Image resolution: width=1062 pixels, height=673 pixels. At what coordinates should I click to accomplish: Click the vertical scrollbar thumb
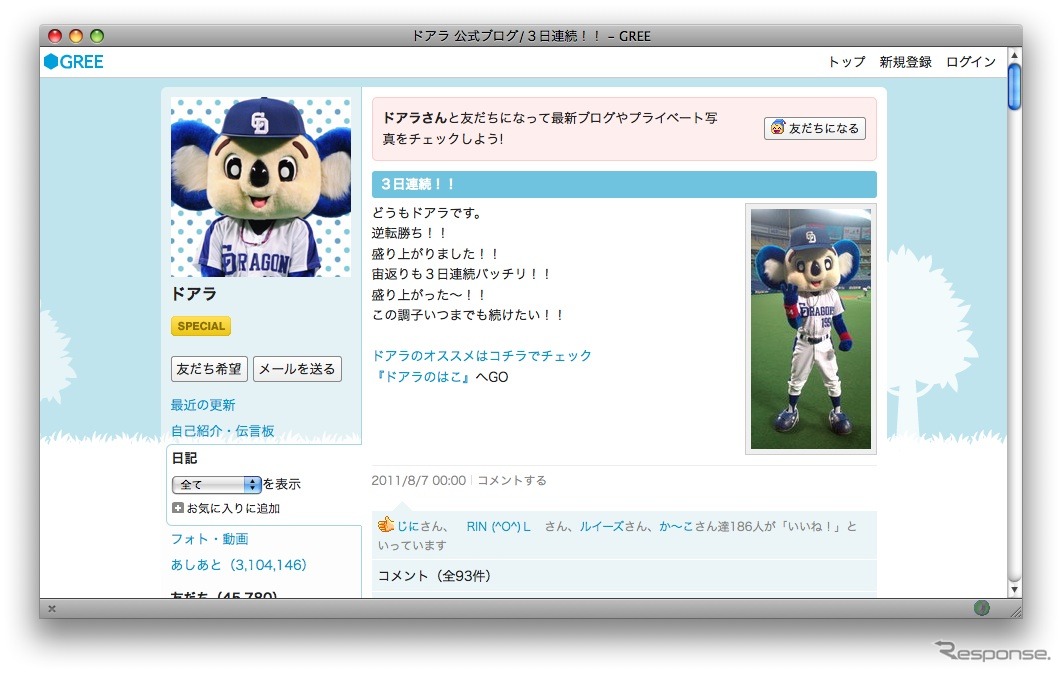(x=1014, y=86)
